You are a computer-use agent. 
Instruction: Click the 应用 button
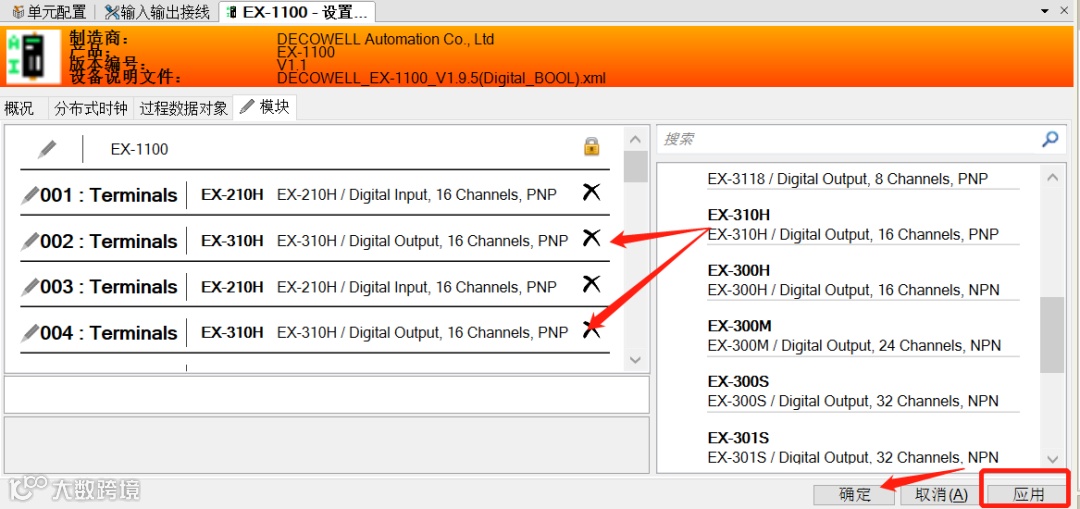pos(1028,494)
